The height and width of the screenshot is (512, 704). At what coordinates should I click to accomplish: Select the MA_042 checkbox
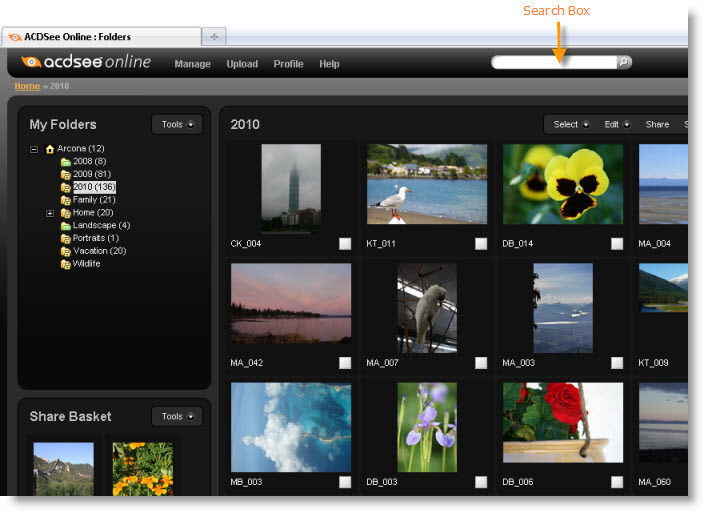(345, 363)
